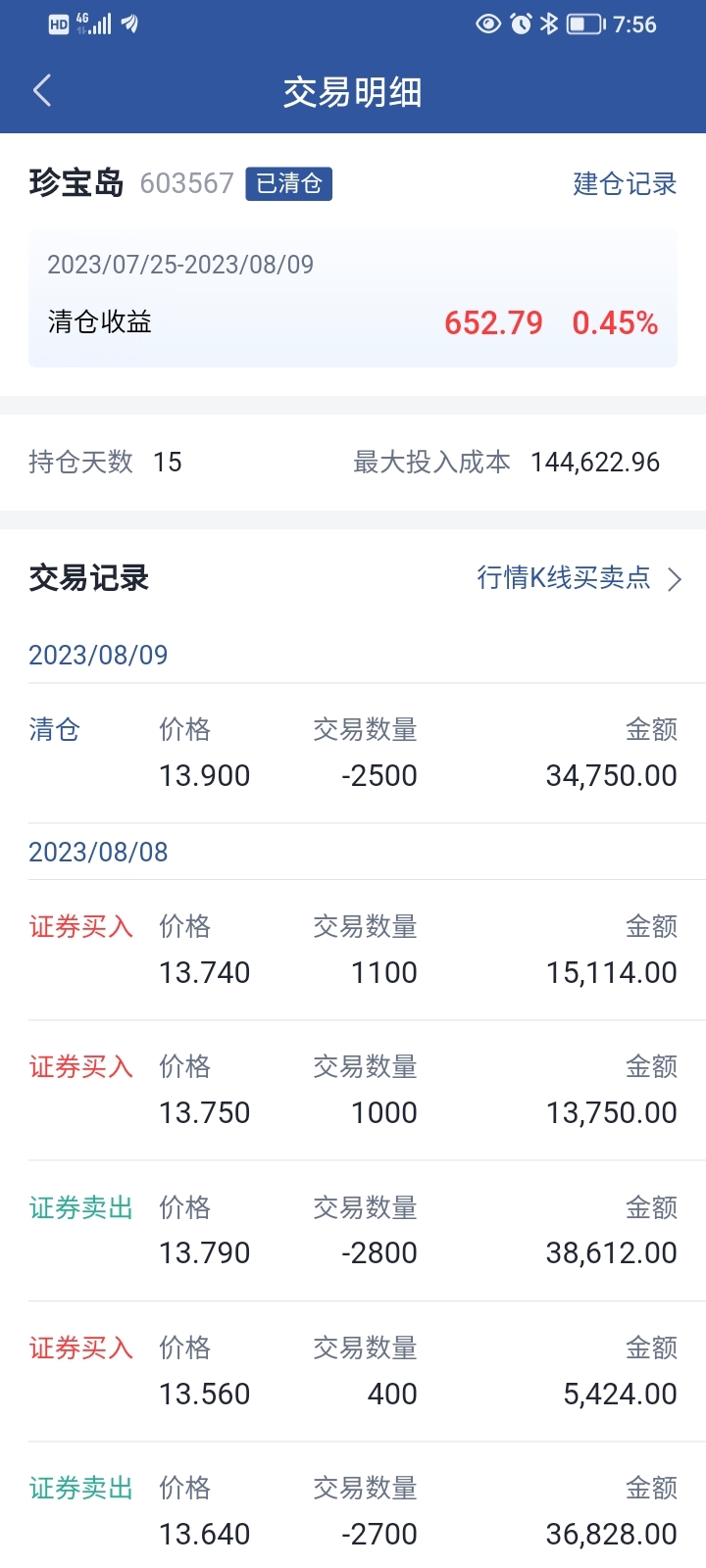Open 行情K线买卖点 chart view
The width and height of the screenshot is (706, 1568).
tap(564, 578)
